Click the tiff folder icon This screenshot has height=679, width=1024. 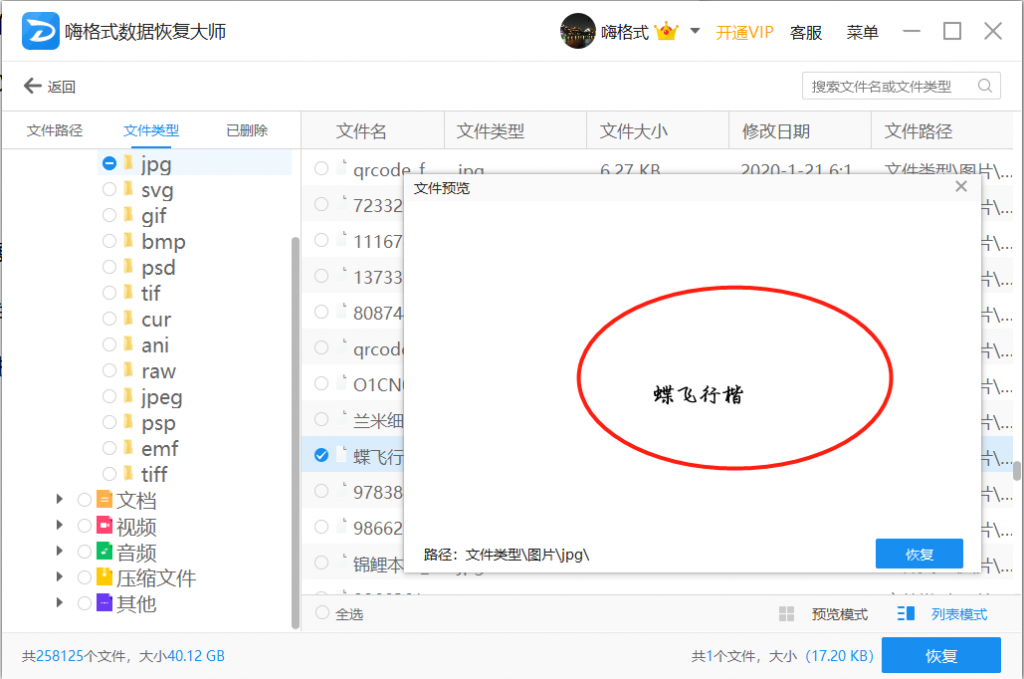pyautogui.click(x=129, y=473)
